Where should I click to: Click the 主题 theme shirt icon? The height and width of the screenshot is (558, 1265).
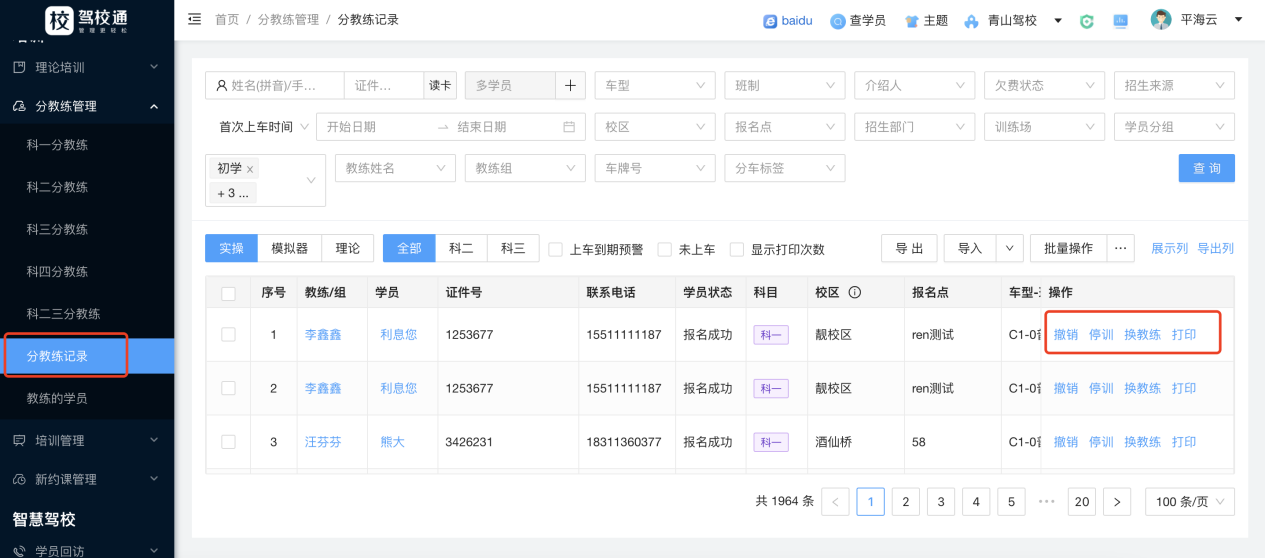912,21
